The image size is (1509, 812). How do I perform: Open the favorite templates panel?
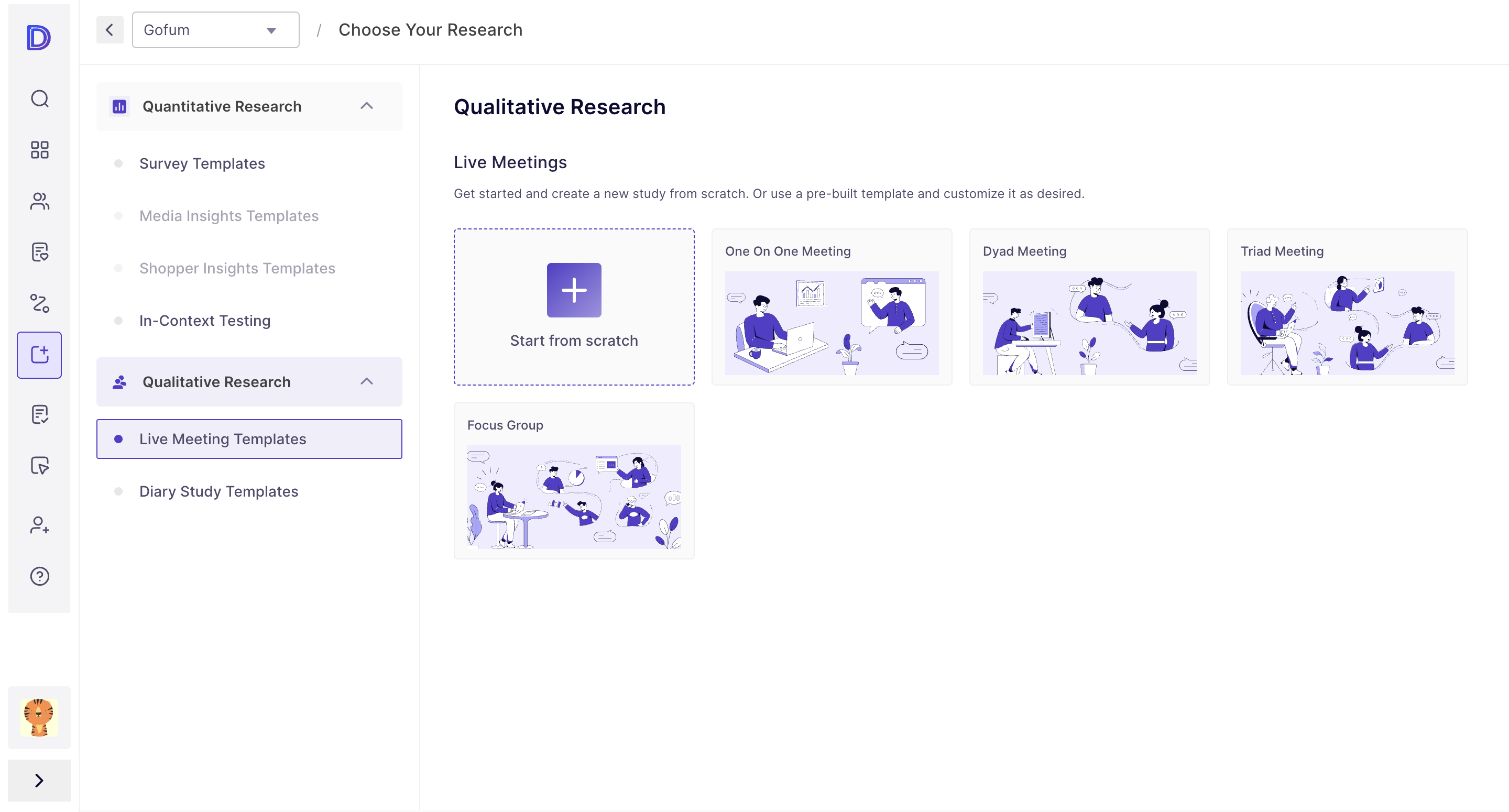(39, 251)
